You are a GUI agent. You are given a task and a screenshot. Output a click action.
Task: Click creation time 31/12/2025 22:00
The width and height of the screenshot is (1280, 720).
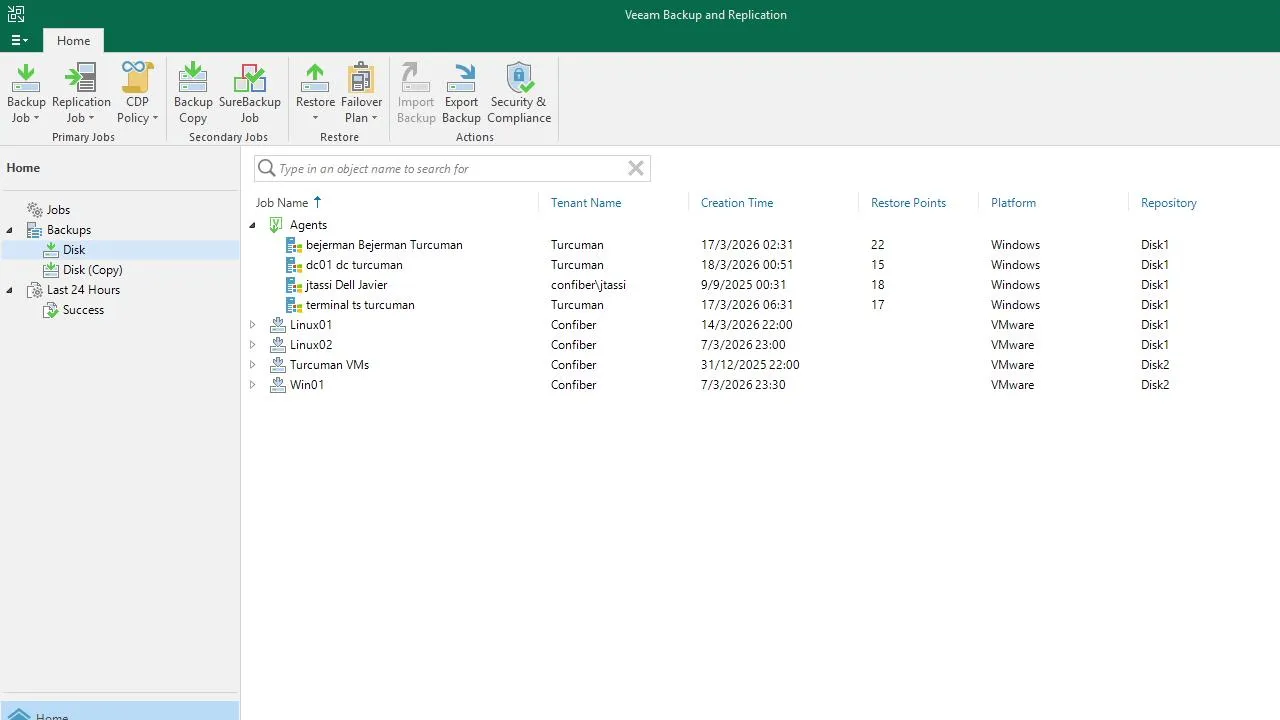(750, 365)
